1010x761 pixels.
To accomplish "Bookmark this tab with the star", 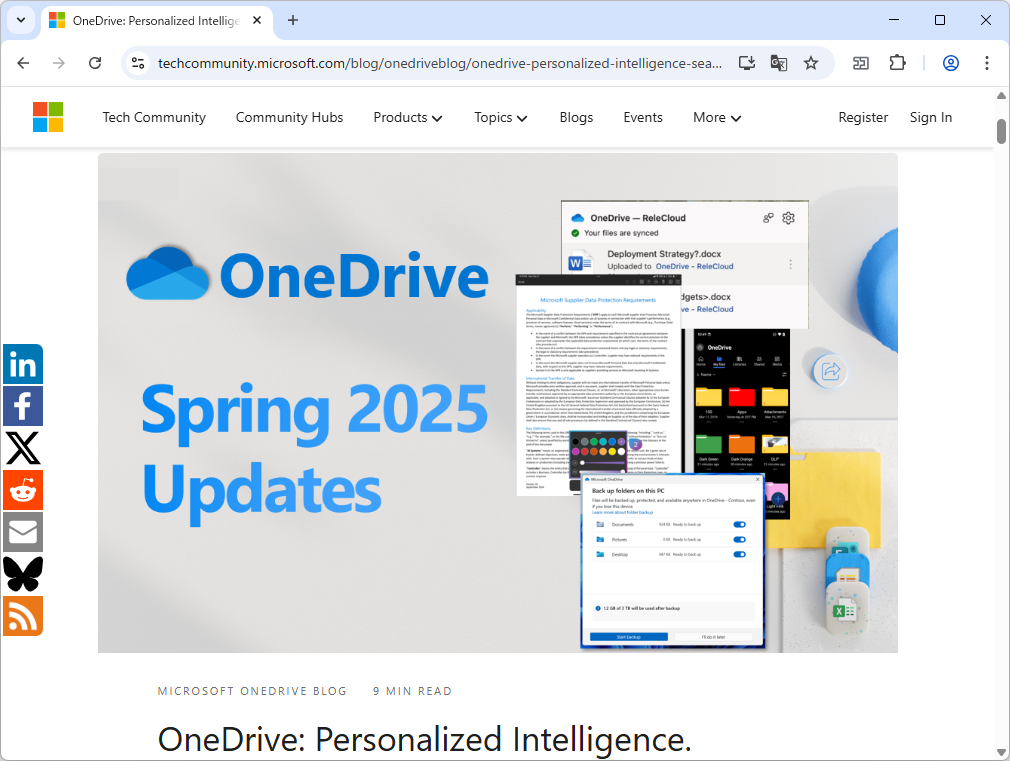I will coord(811,63).
